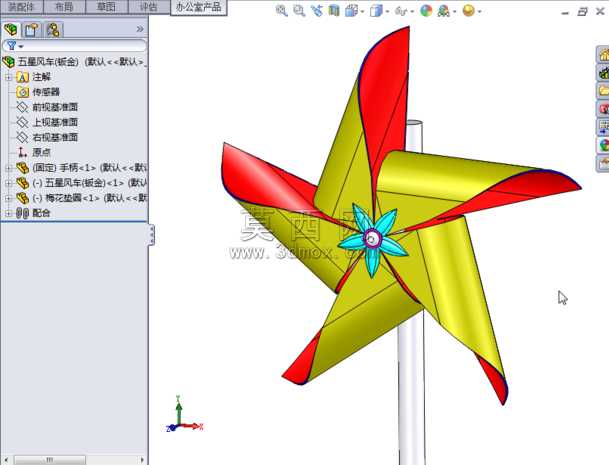This screenshot has height=465, width=609.
Task: Click the Hide/Show Items glasses icon
Action: pos(401,11)
